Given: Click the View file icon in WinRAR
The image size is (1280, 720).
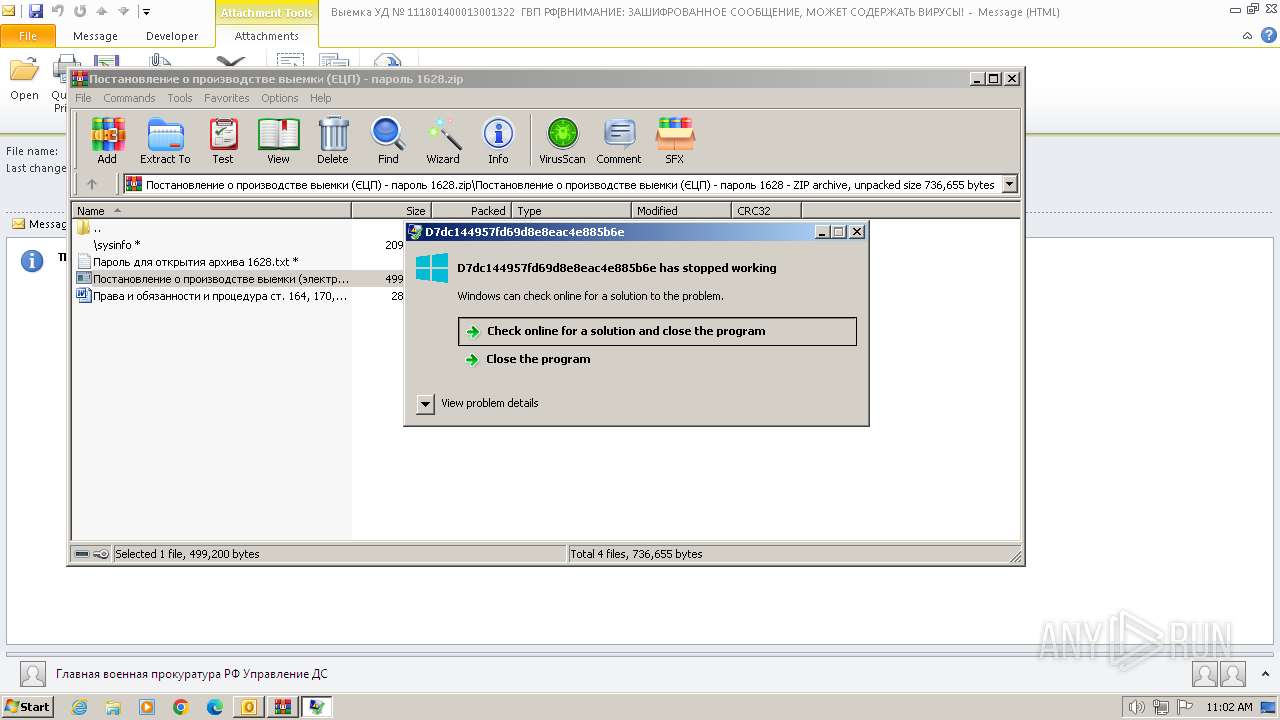Looking at the screenshot, I should click(x=278, y=140).
